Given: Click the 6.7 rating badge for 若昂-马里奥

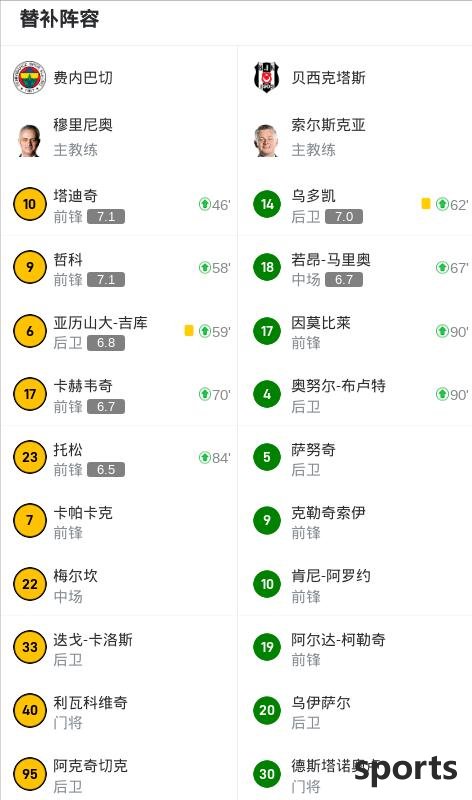Looking at the screenshot, I should click(343, 280).
